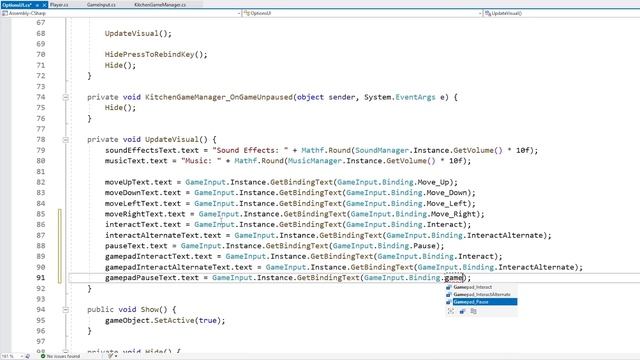Toggle the first IntelliSense filter icon
Viewport: 640px width, 360px height.
451,311
